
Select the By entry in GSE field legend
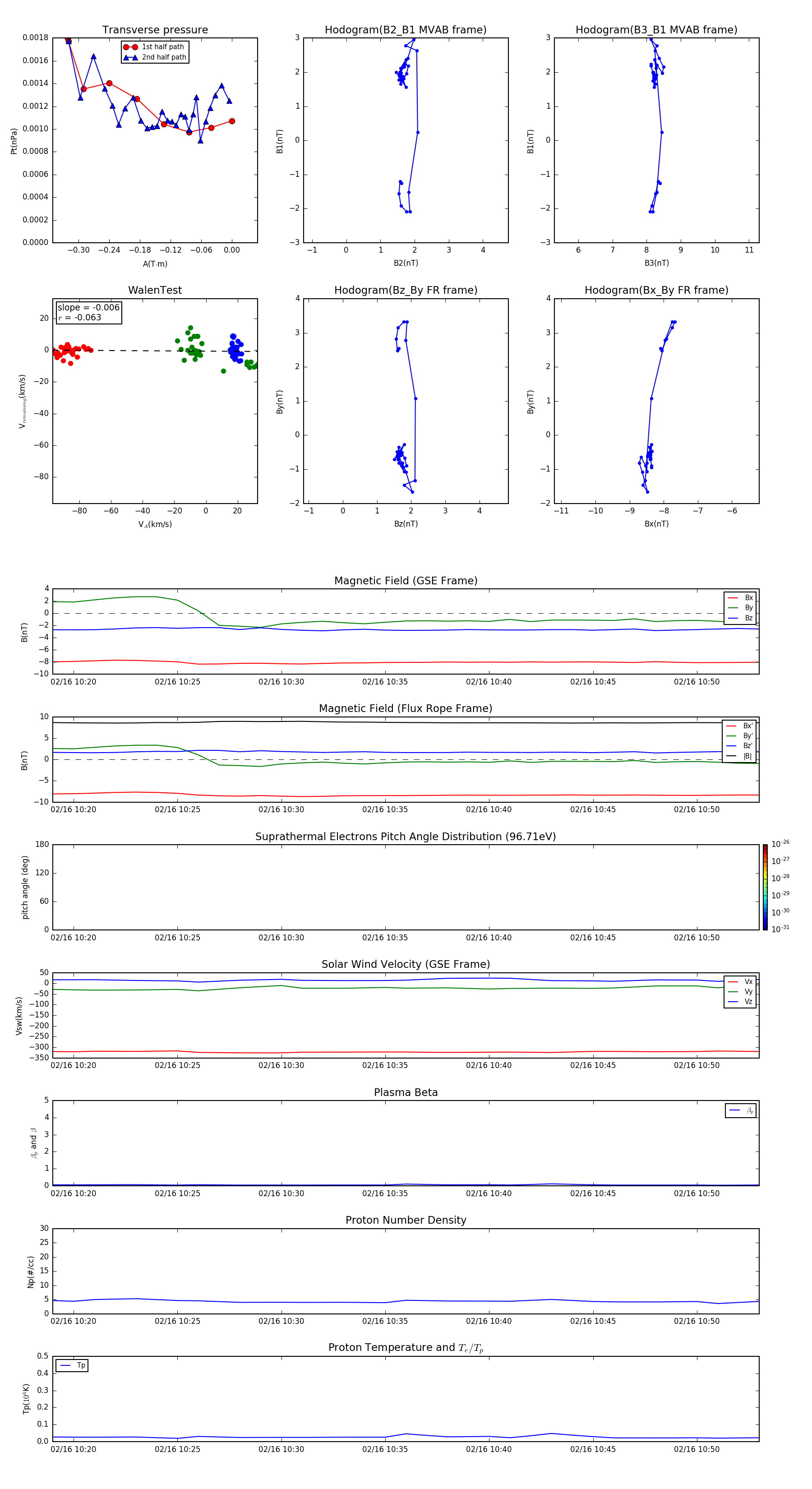point(740,607)
